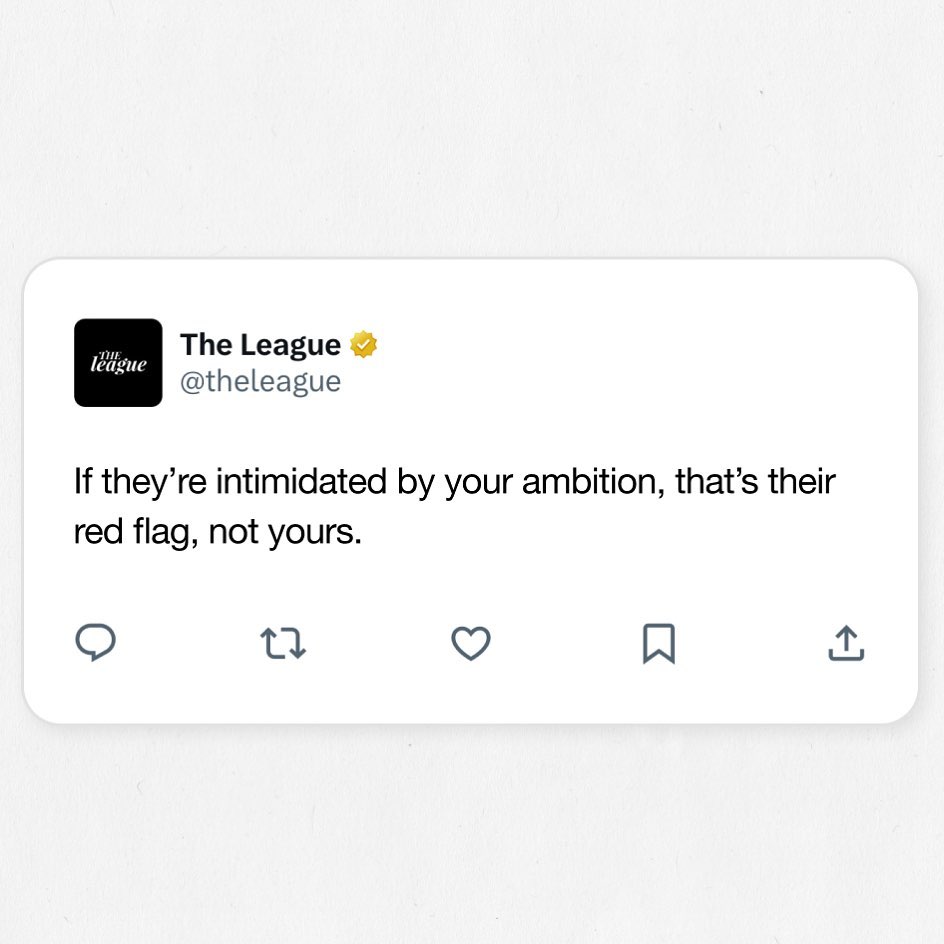944x944 pixels.
Task: Toggle the bookmark ribbon to save the post
Action: click(659, 644)
